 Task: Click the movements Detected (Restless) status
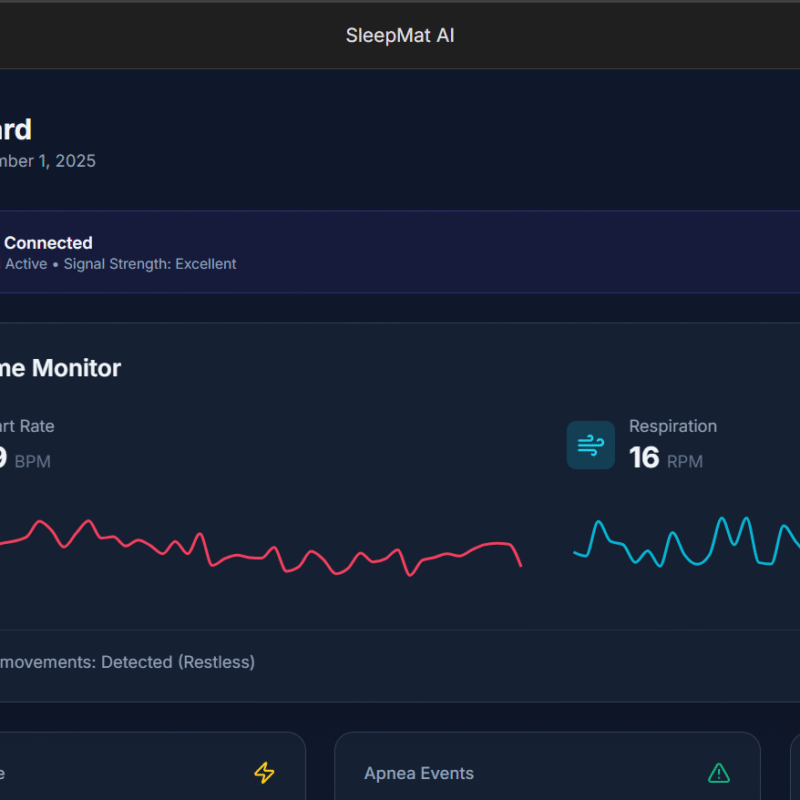127,662
